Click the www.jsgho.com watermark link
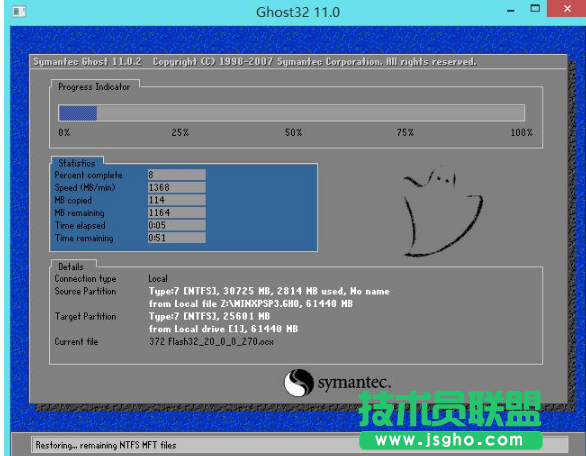Image resolution: width=586 pixels, height=456 pixels. 450,440
